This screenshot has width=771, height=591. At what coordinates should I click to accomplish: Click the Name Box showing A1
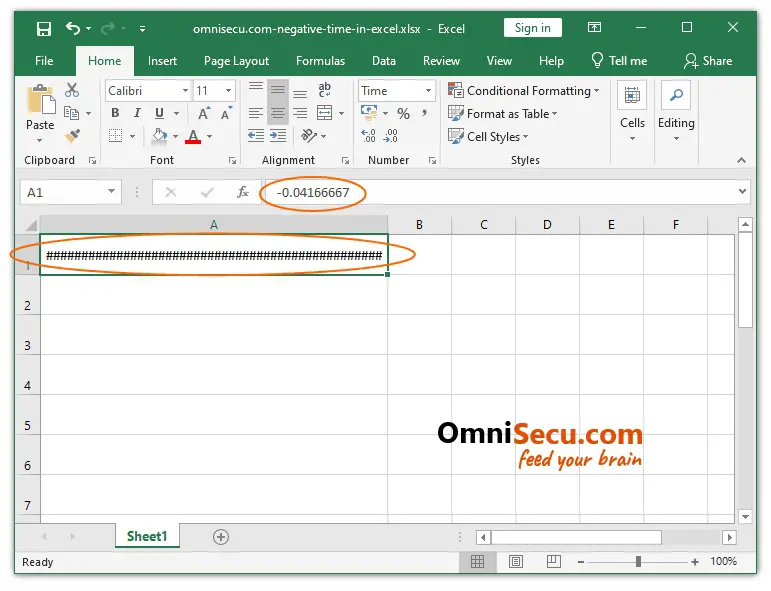pyautogui.click(x=71, y=192)
